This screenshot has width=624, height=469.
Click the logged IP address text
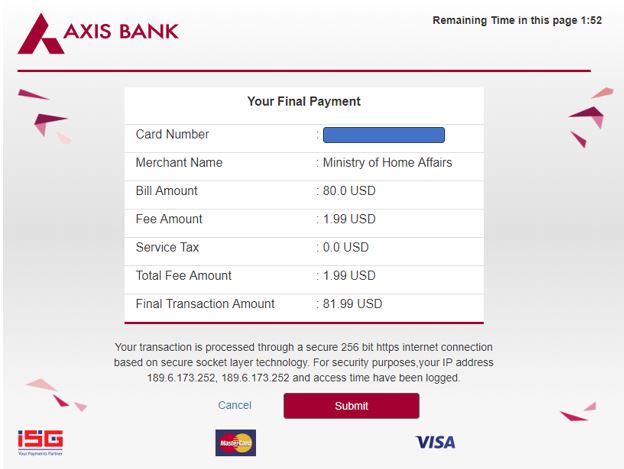pos(218,378)
